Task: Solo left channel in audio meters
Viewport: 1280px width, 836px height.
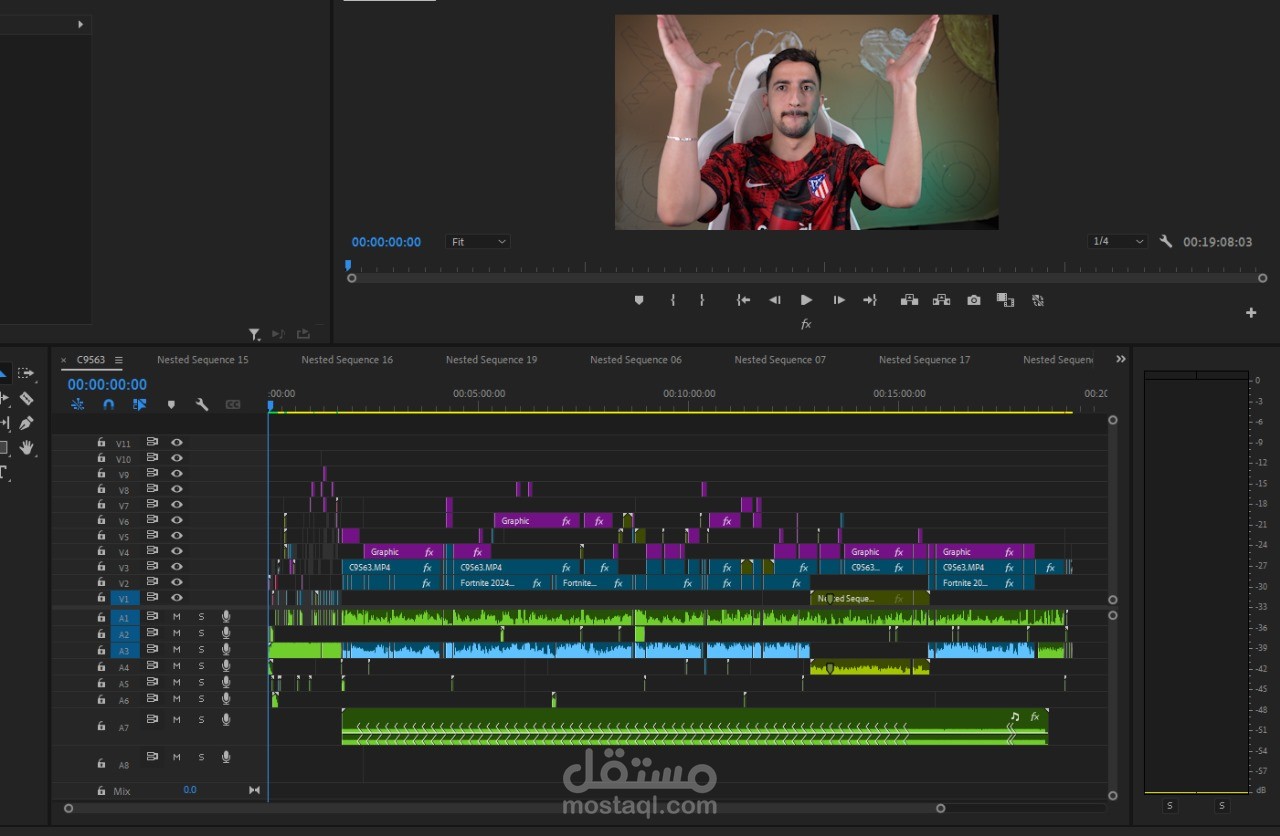Action: click(1170, 805)
